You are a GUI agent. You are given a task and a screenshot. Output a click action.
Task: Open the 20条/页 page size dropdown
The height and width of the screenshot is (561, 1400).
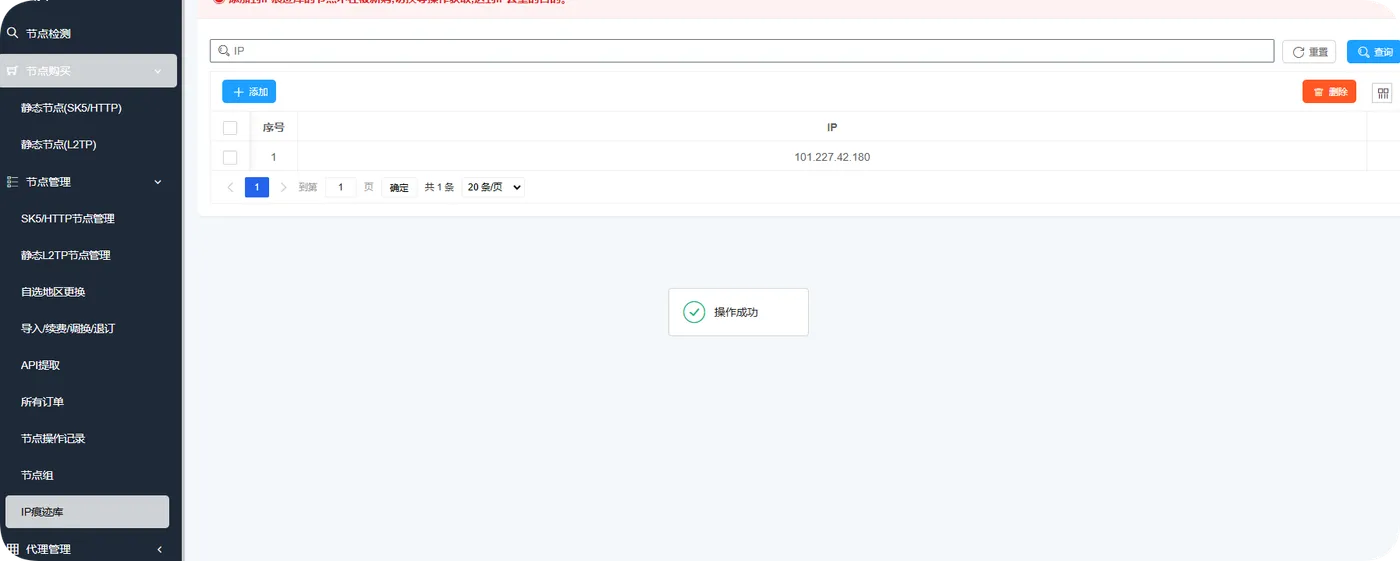(x=493, y=187)
